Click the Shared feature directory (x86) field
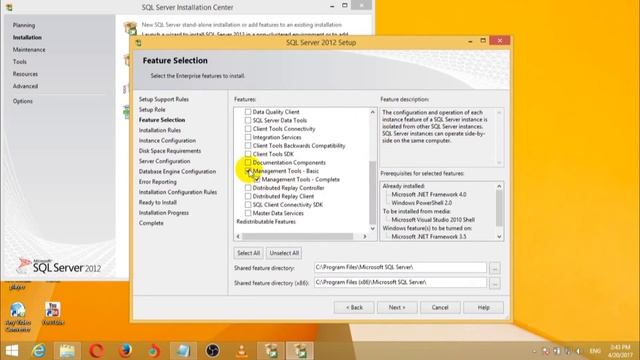The height and width of the screenshot is (360, 640). coord(400,282)
